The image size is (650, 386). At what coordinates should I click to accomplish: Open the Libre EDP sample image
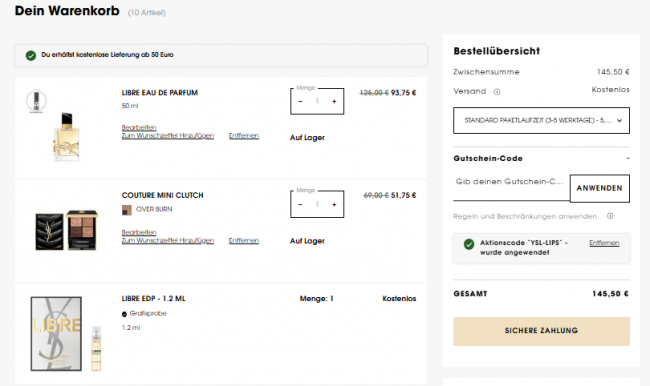66,334
